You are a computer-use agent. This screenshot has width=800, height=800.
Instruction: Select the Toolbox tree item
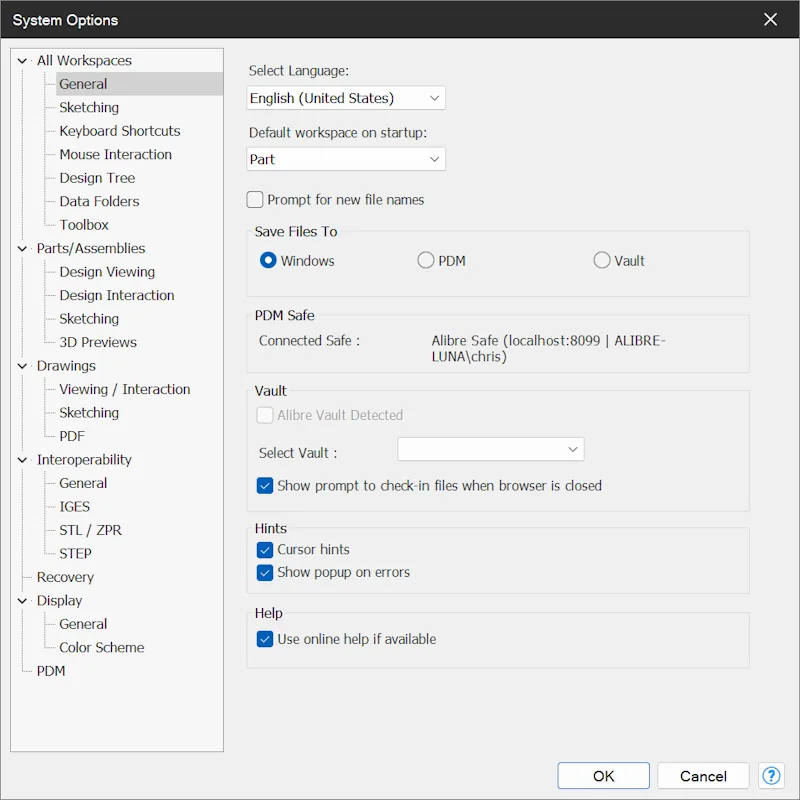click(x=84, y=225)
